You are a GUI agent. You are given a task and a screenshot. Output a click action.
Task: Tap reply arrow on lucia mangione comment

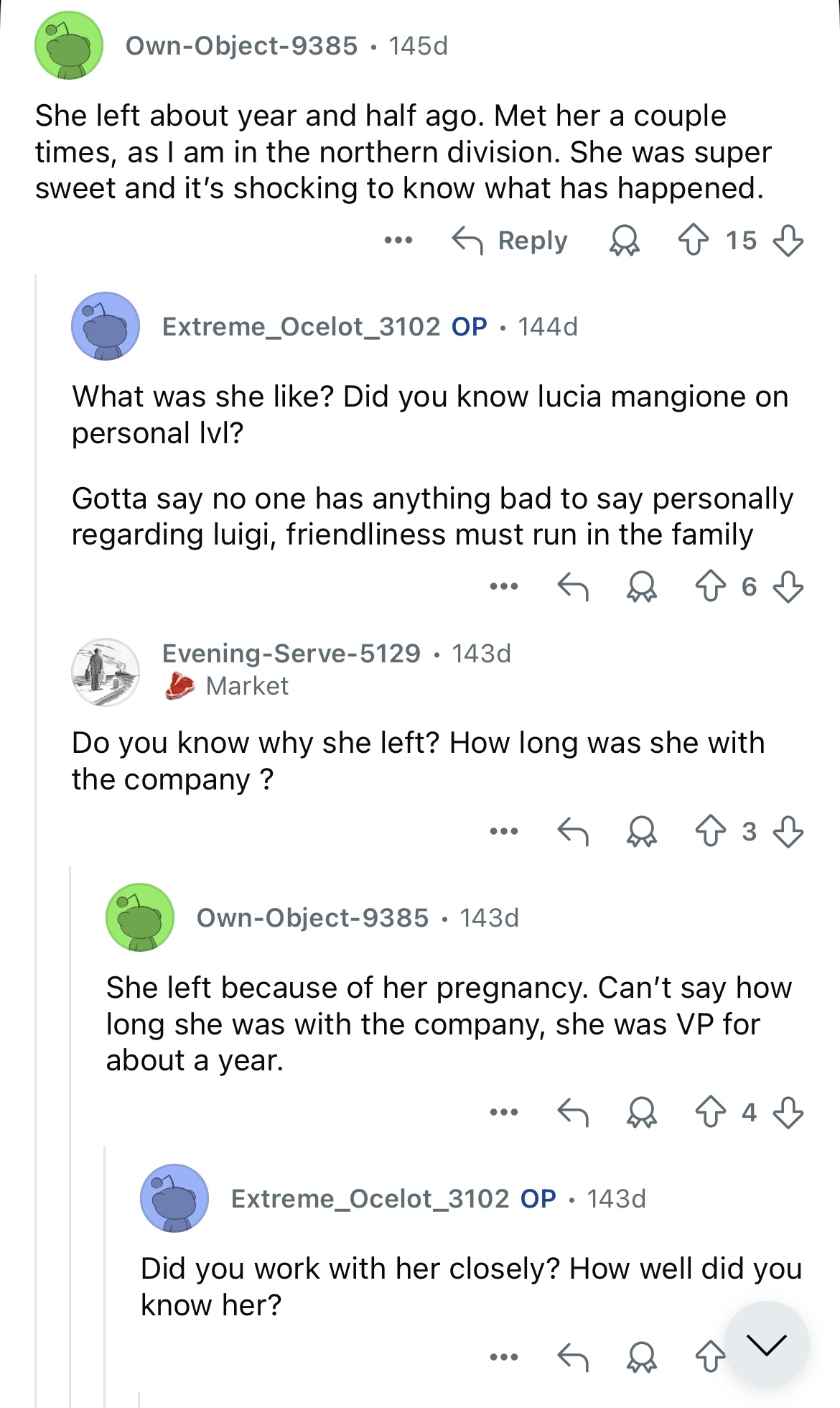(x=573, y=586)
